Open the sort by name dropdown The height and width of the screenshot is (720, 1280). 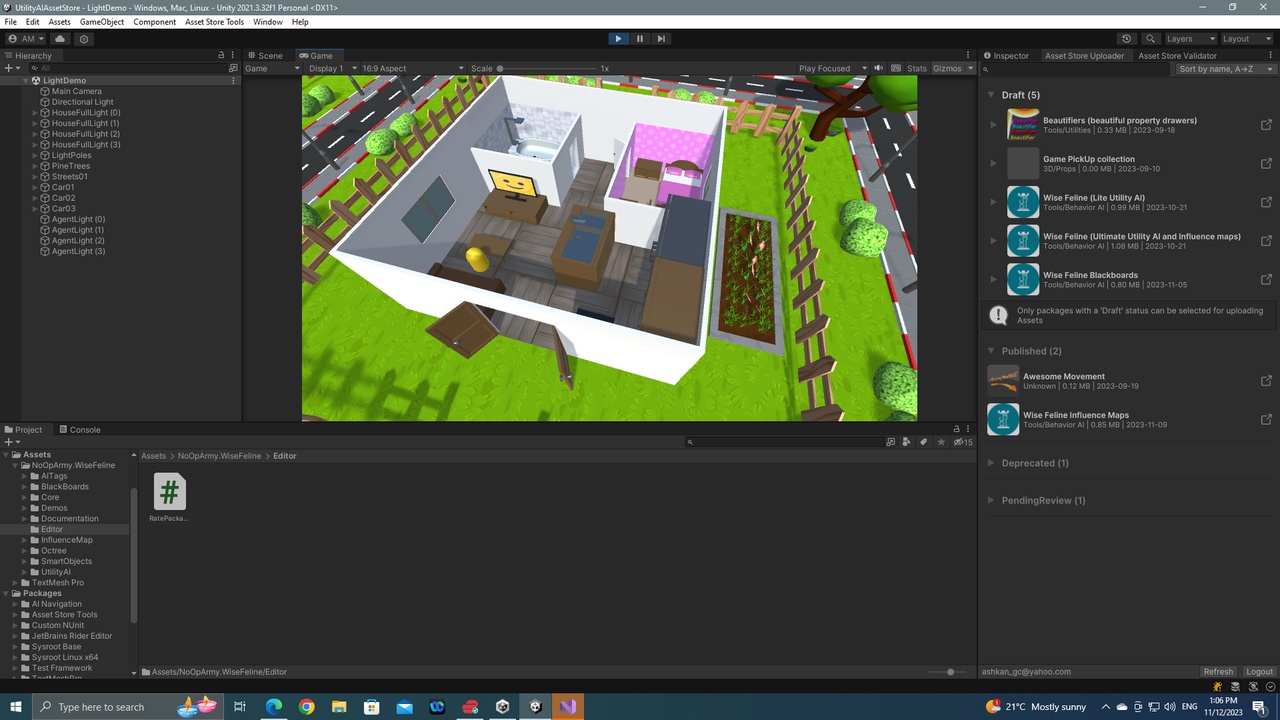(x=1226, y=69)
